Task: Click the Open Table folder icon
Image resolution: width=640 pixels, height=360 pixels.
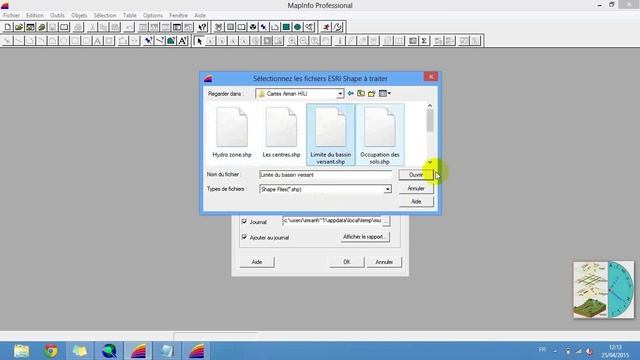Action: pos(19,27)
